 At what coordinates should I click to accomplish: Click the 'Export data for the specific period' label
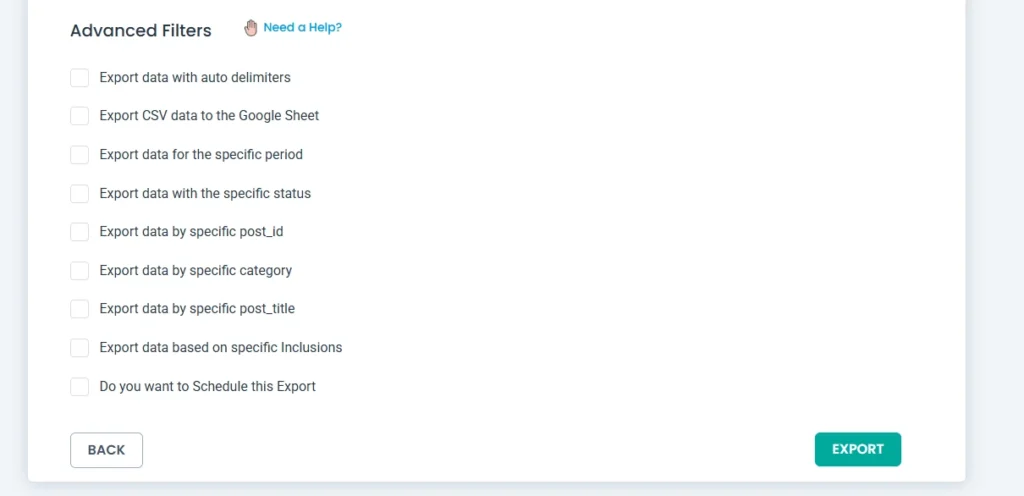click(201, 155)
